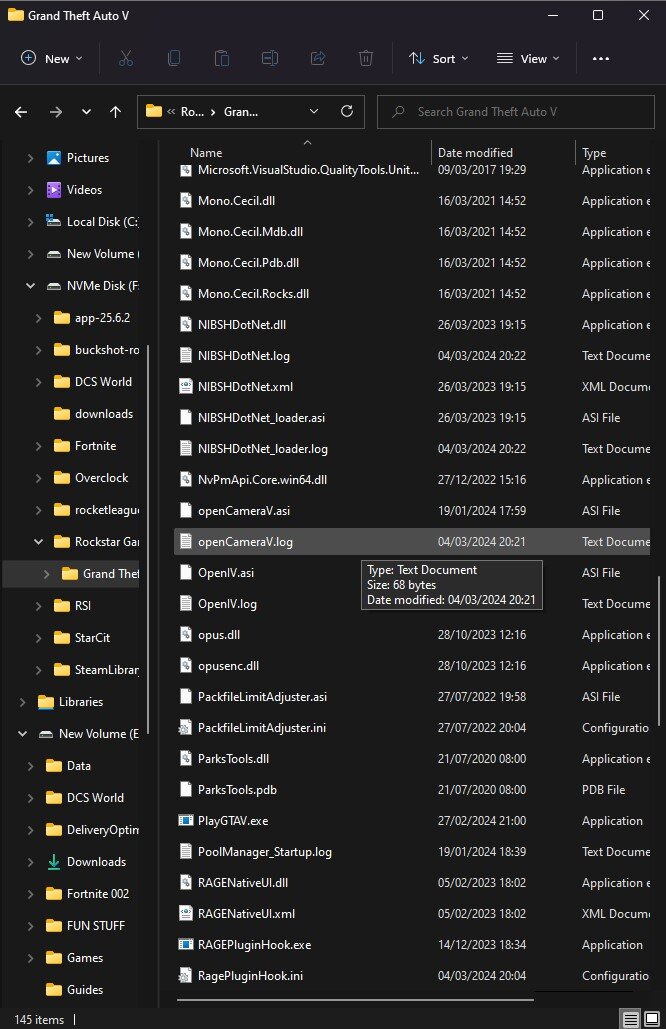Click the Paste clipboard icon
The image size is (666, 1029).
[x=222, y=58]
